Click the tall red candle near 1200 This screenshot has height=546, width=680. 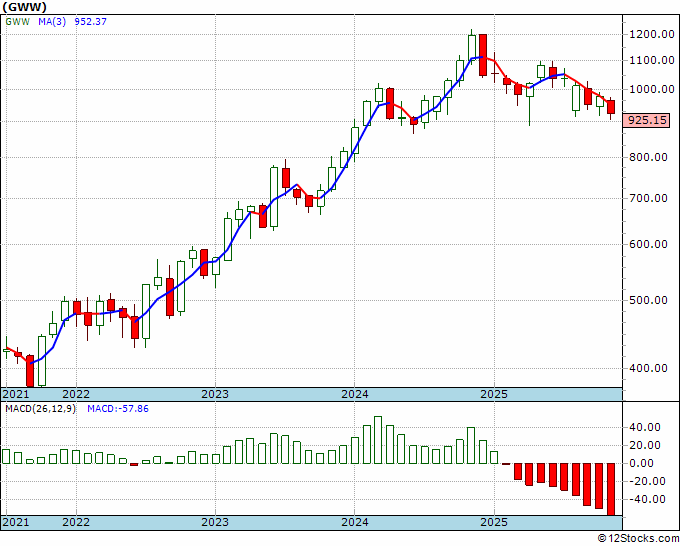pos(483,55)
